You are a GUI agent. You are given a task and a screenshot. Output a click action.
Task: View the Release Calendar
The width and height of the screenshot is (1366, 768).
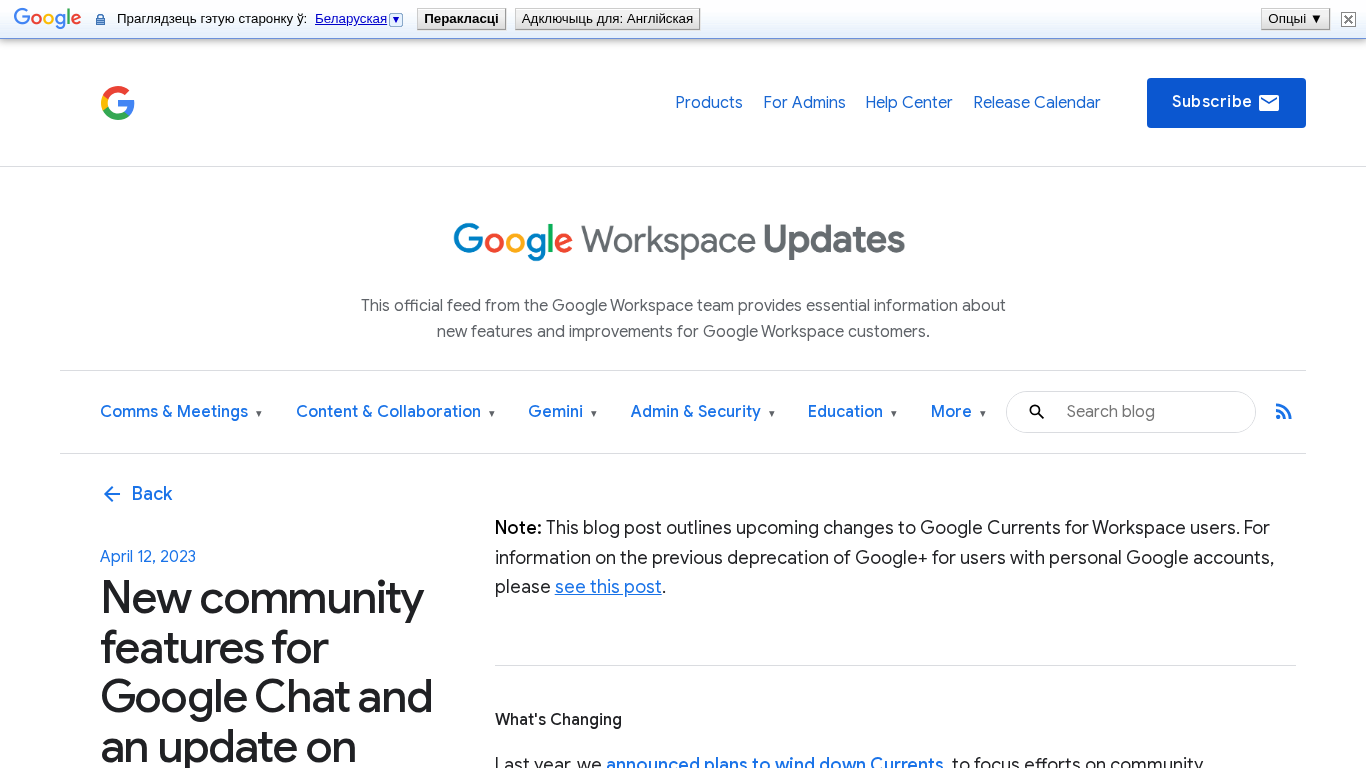pyautogui.click(x=1037, y=103)
